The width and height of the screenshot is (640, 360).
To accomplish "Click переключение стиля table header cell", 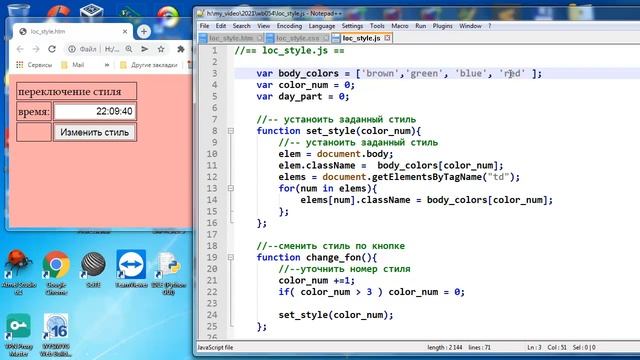I will pyautogui.click(x=76, y=91).
